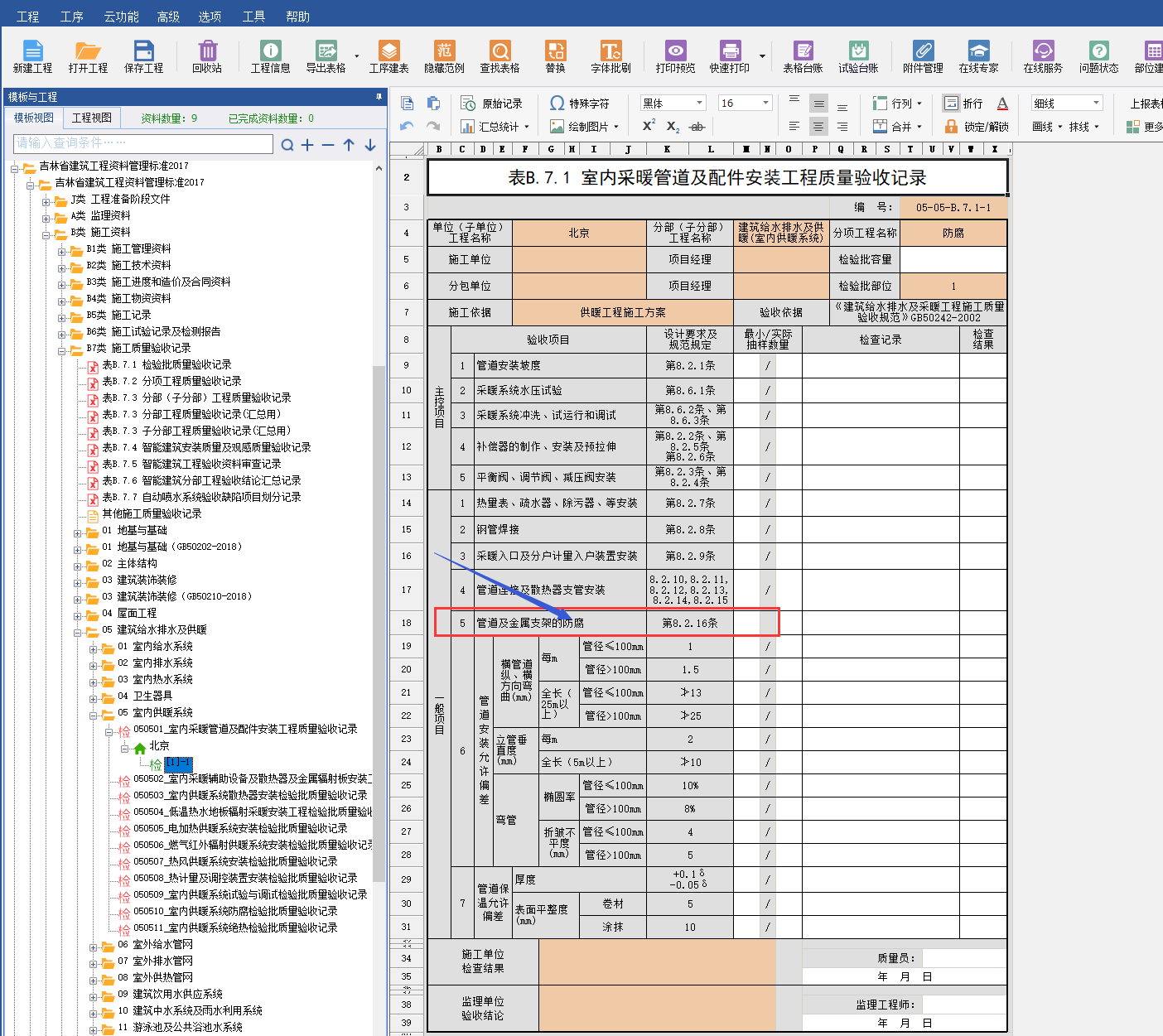Open the 表格台账 ledger

803,56
